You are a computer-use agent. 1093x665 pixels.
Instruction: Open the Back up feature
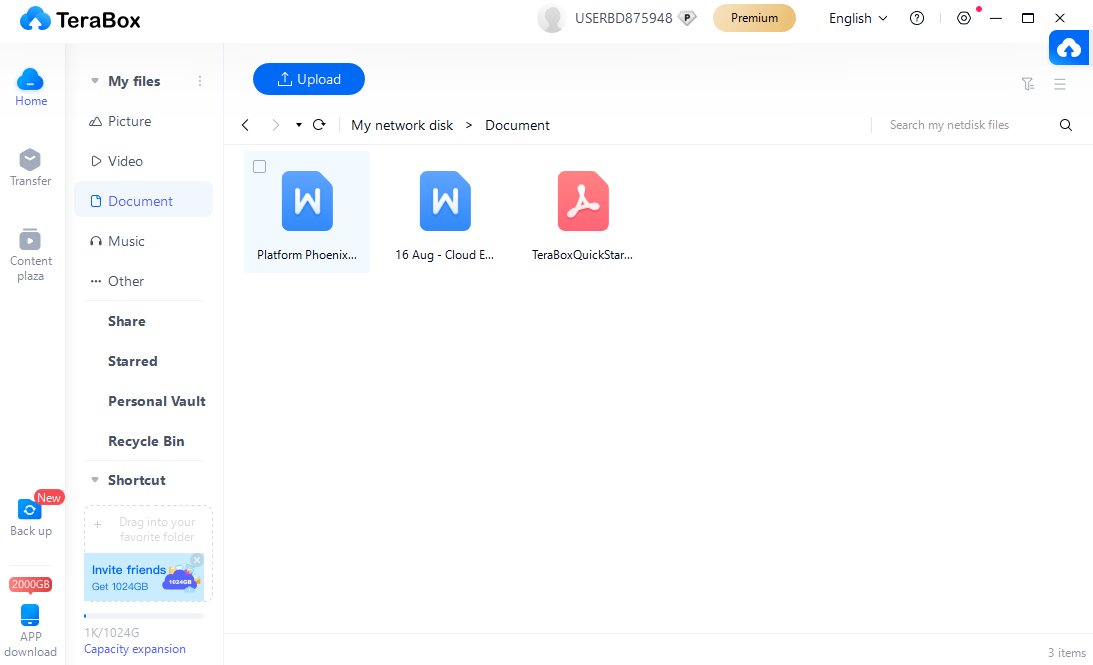[x=30, y=519]
